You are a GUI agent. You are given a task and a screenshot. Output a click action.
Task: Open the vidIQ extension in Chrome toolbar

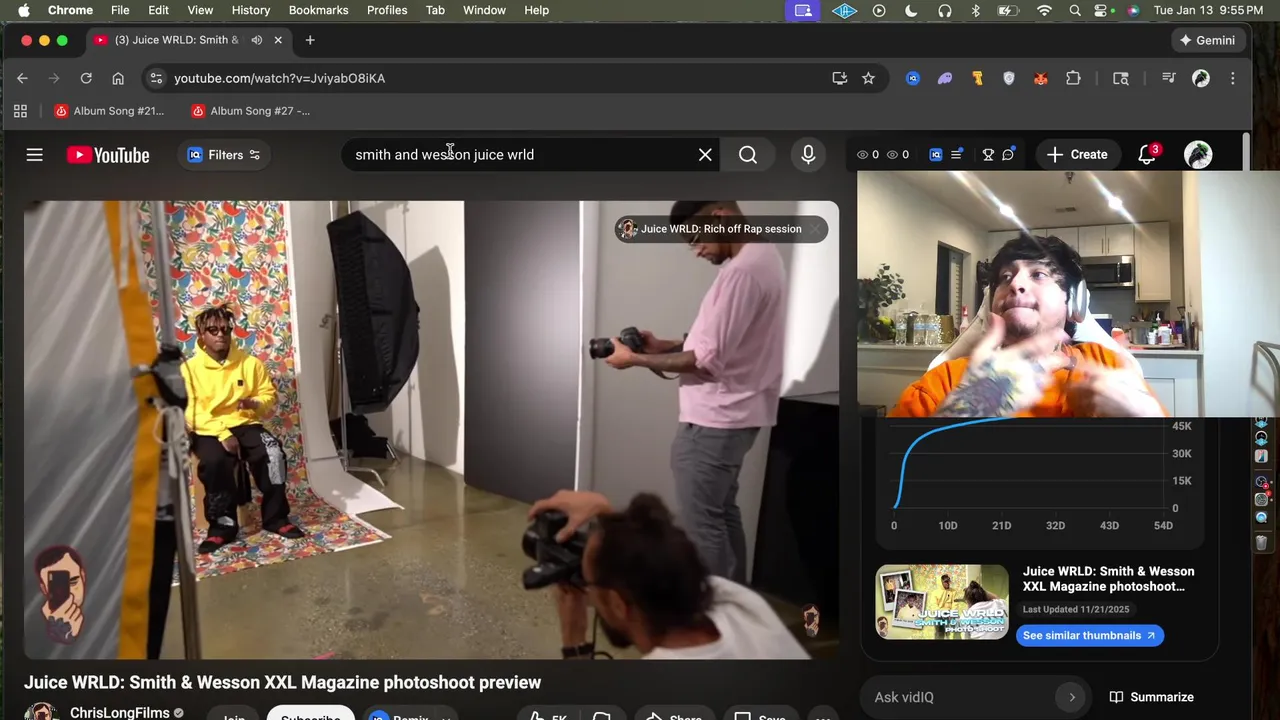tap(913, 78)
